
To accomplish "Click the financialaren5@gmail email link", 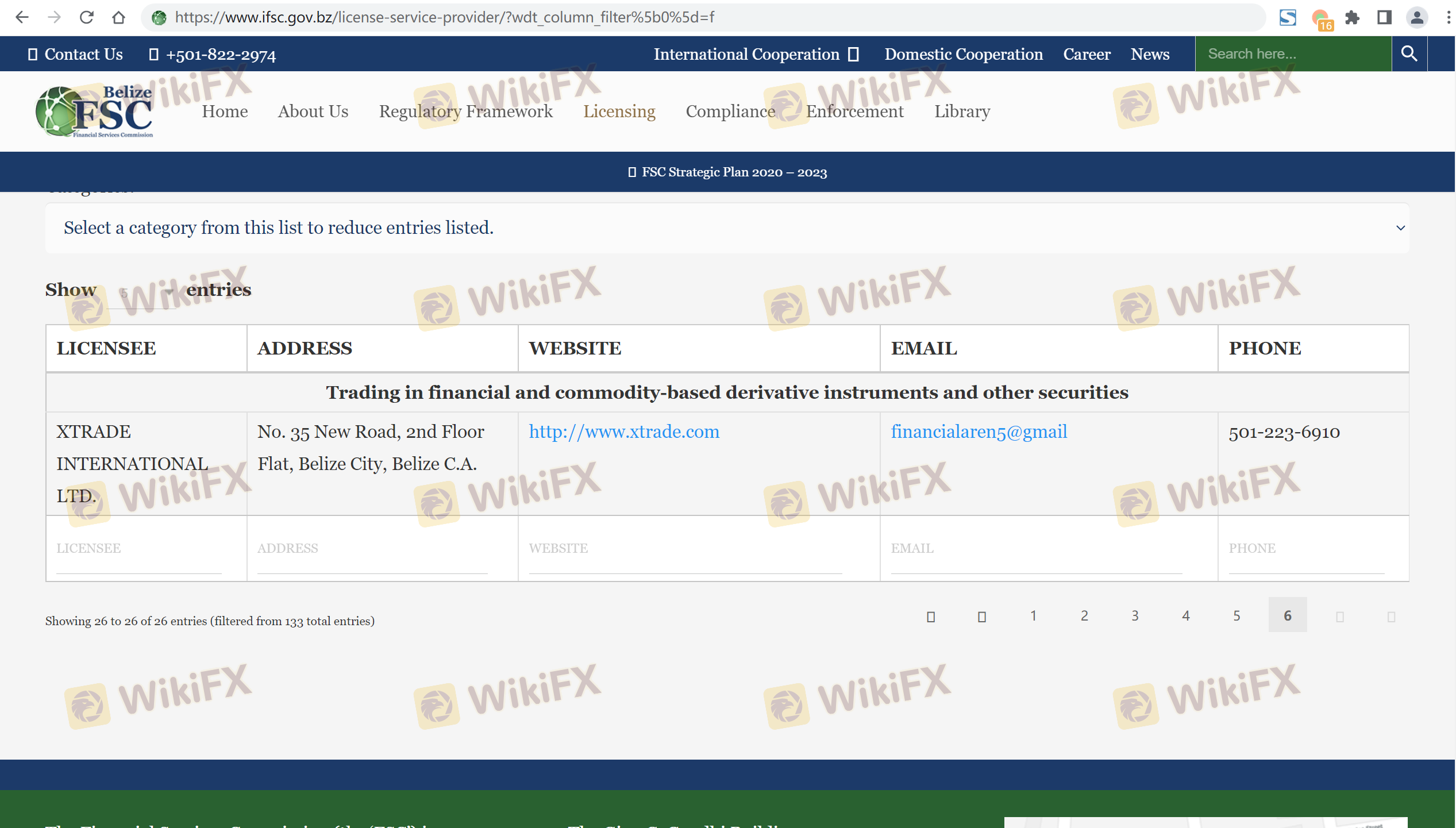I will coord(979,432).
